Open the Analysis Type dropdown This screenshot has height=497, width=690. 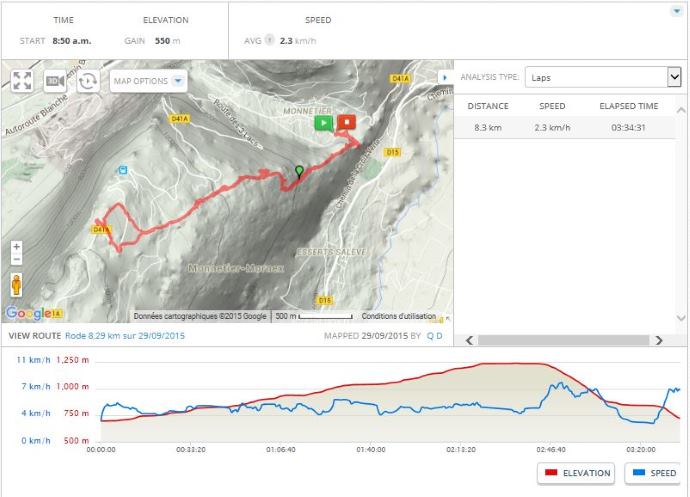pyautogui.click(x=603, y=77)
